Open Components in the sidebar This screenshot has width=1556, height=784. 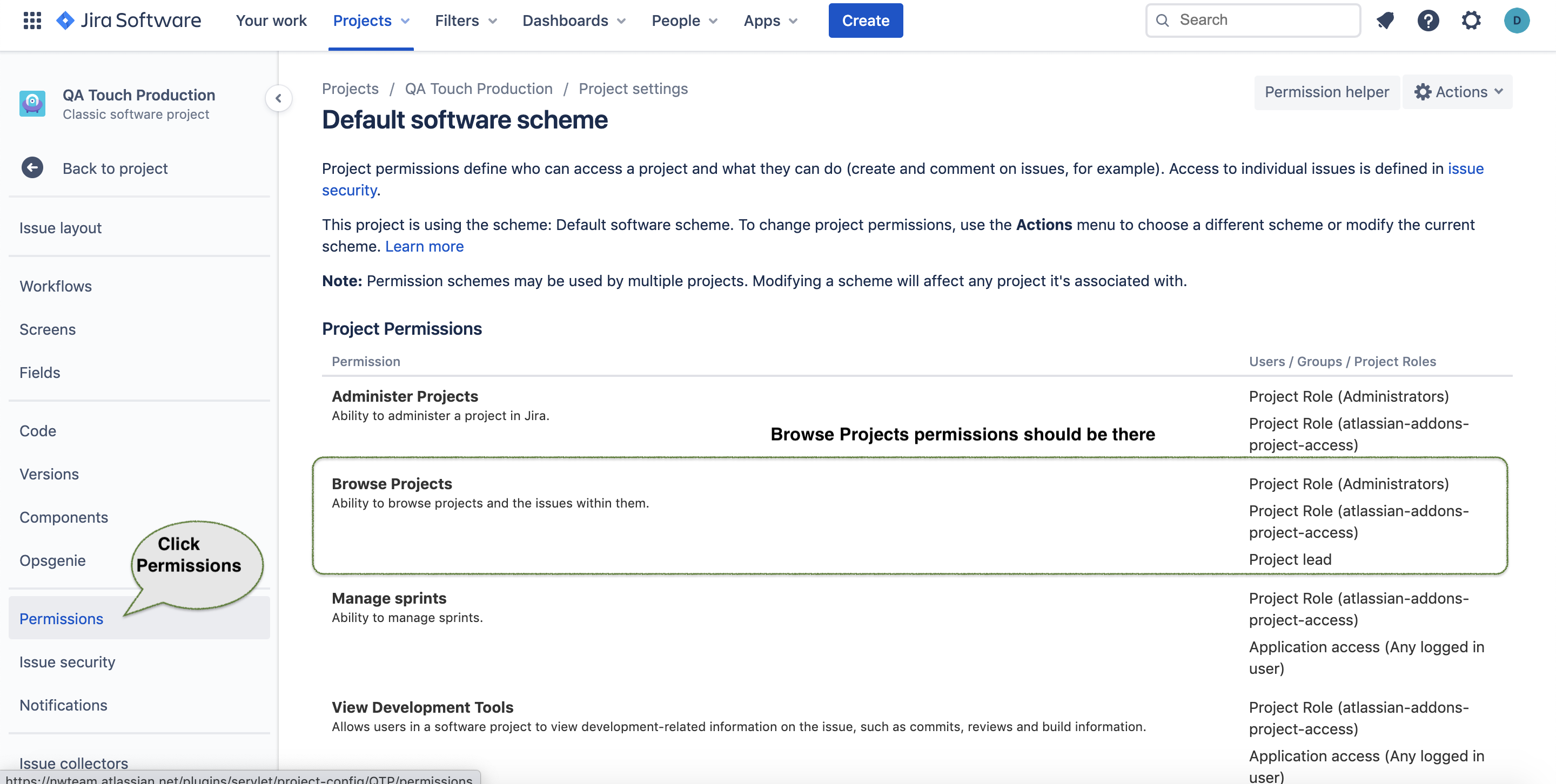coord(64,517)
